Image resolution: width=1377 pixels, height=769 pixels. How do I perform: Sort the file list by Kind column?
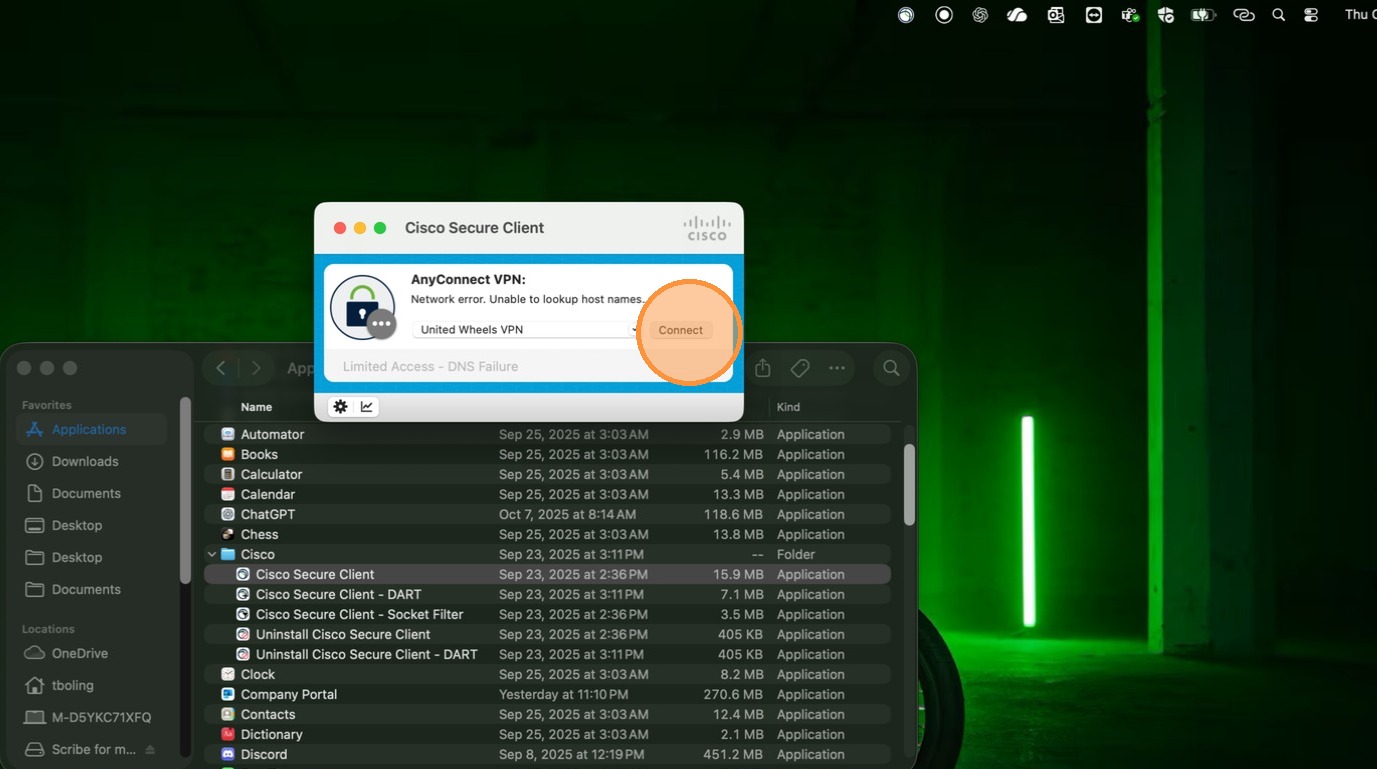click(788, 407)
